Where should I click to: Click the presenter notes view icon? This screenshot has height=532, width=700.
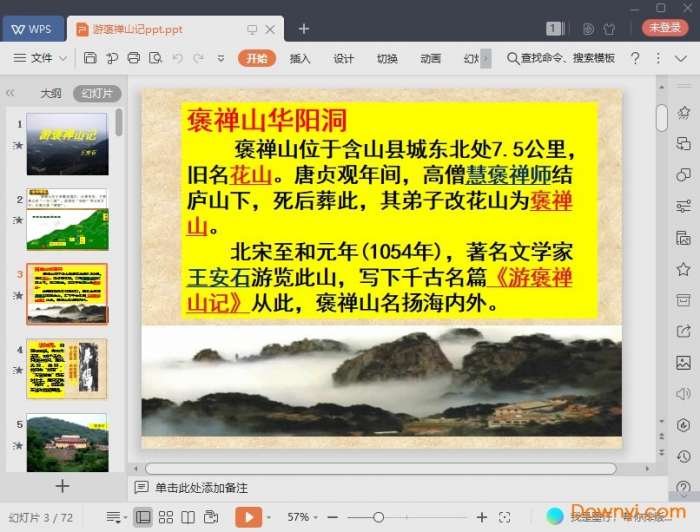click(211, 517)
